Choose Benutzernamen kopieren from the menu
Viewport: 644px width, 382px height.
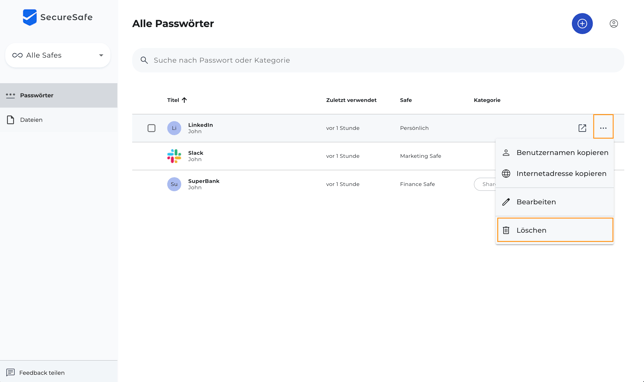[555, 152]
